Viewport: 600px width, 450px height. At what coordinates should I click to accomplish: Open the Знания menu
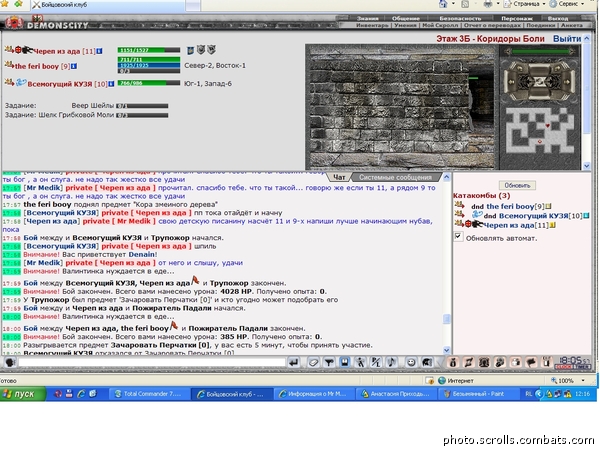click(x=367, y=18)
